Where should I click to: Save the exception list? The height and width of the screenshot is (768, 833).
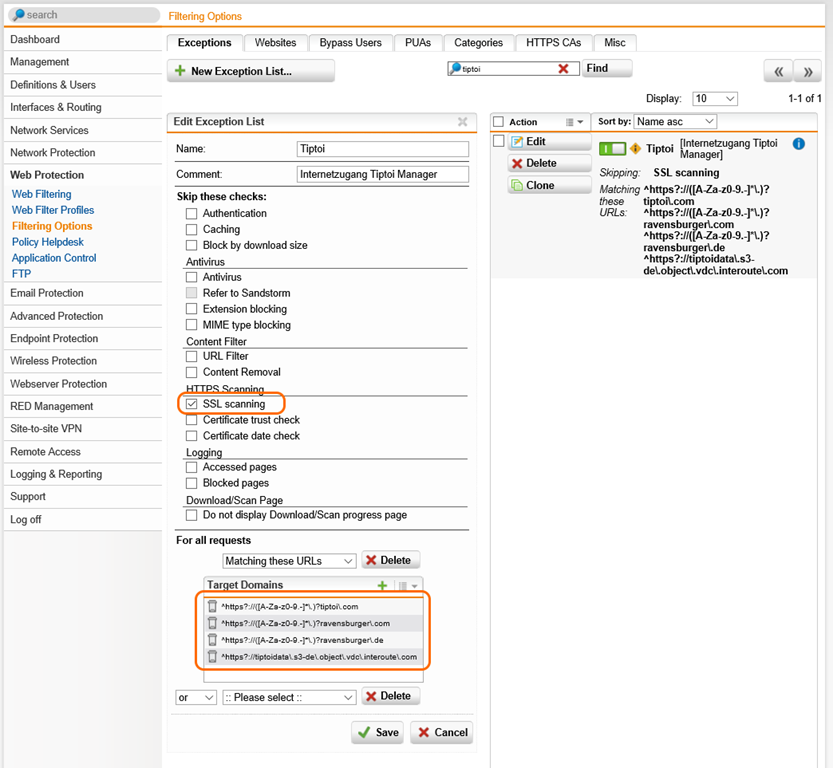point(377,732)
